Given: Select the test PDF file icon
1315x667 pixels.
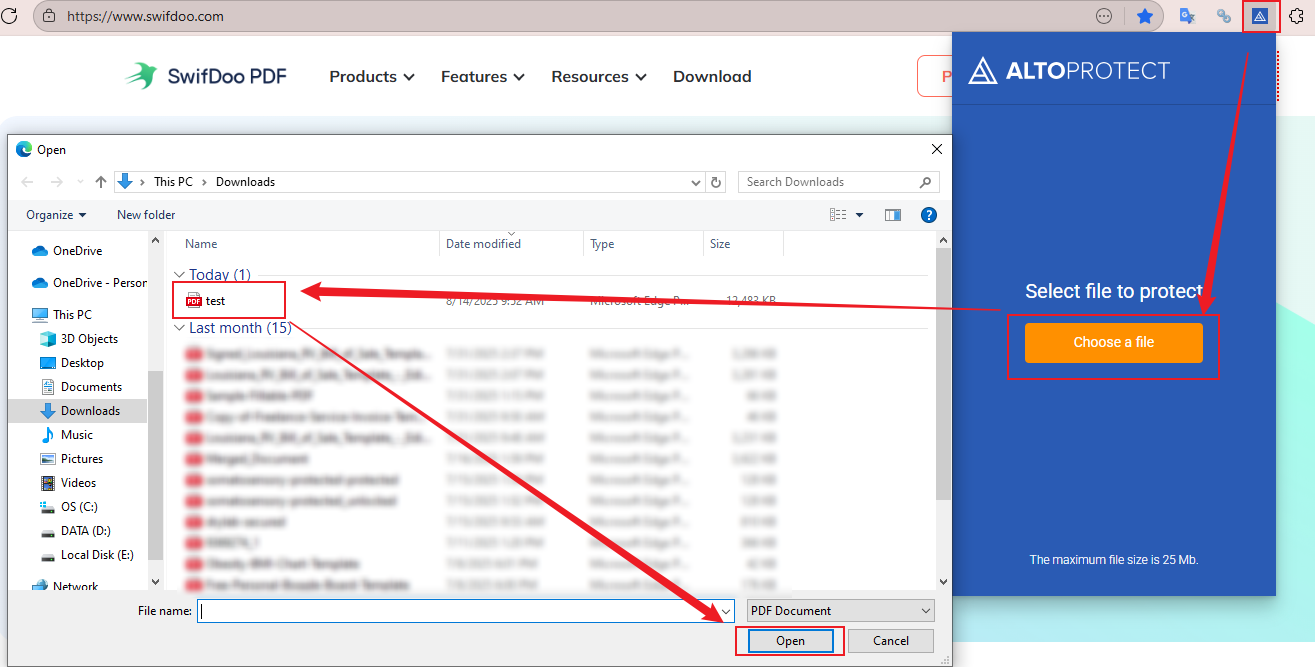Looking at the screenshot, I should pyautogui.click(x=194, y=301).
